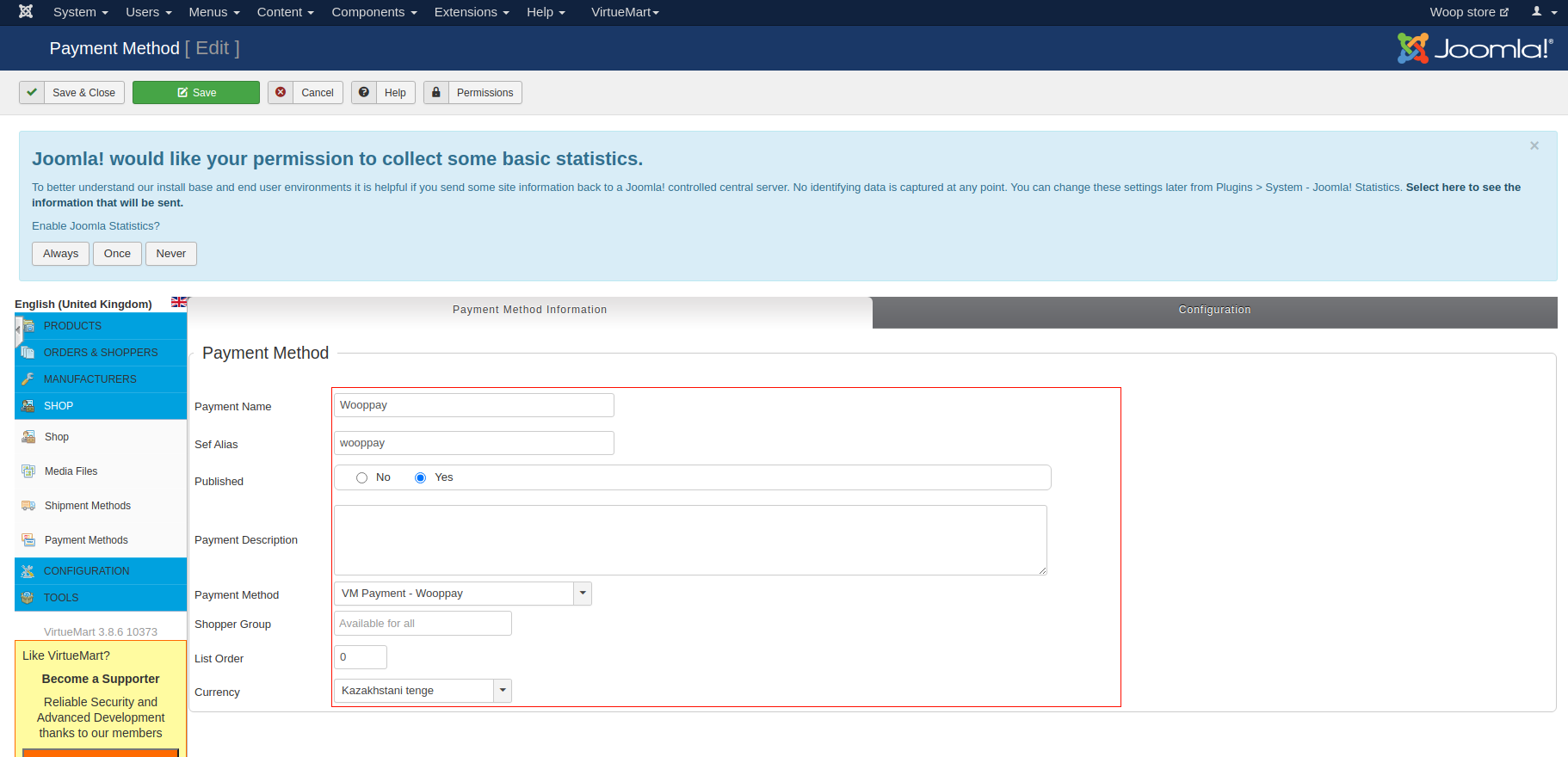
Task: Click the VirtueMart 3.8.6 10373 version text
Action: point(101,632)
